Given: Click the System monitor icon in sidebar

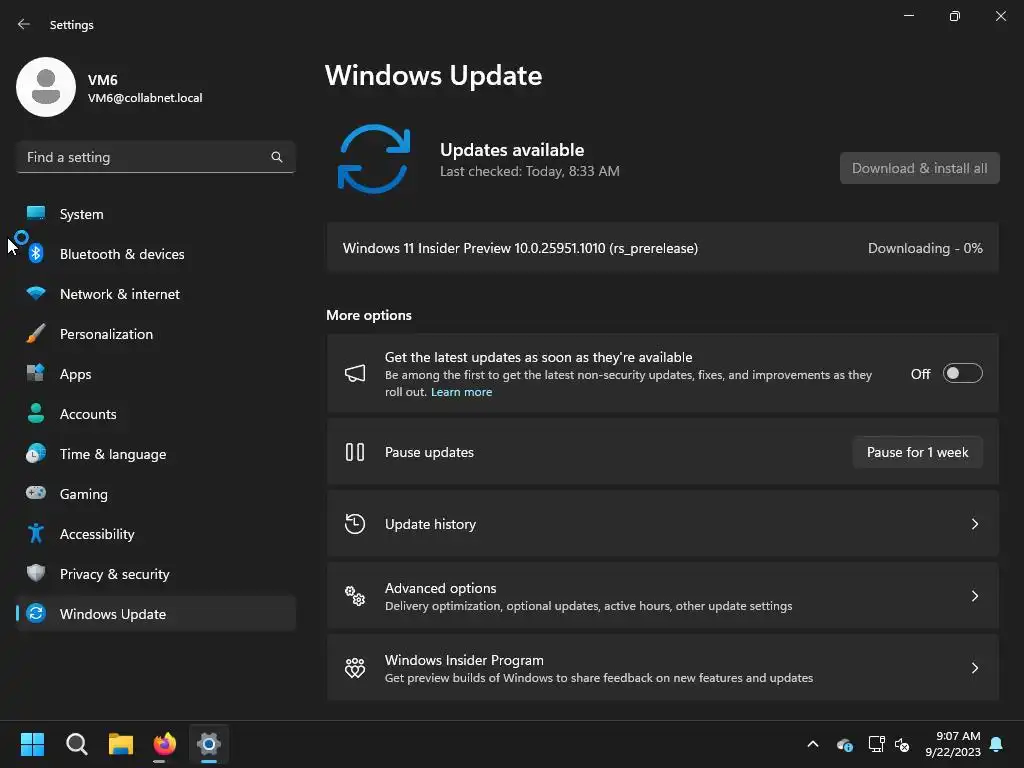Looking at the screenshot, I should pos(36,214).
